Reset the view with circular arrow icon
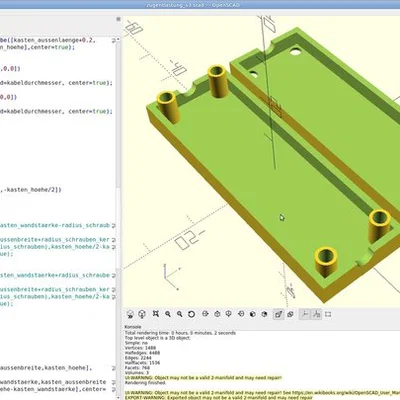This screenshot has width=400, height=400. pos(191,314)
